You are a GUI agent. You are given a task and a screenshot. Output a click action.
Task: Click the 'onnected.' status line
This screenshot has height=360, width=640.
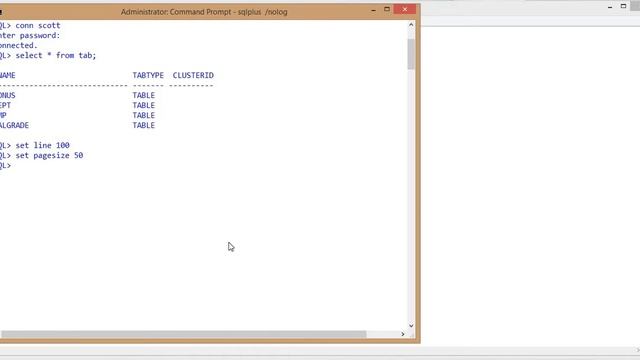(19, 45)
